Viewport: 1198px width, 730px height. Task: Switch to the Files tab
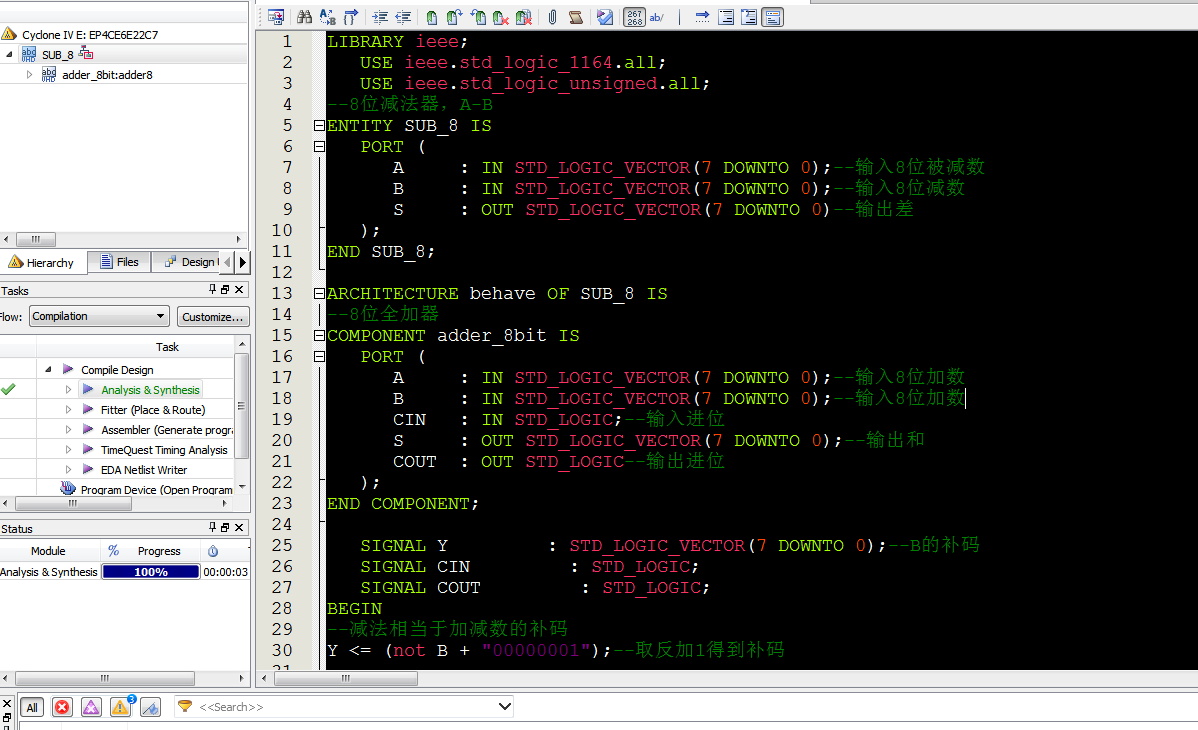click(119, 262)
